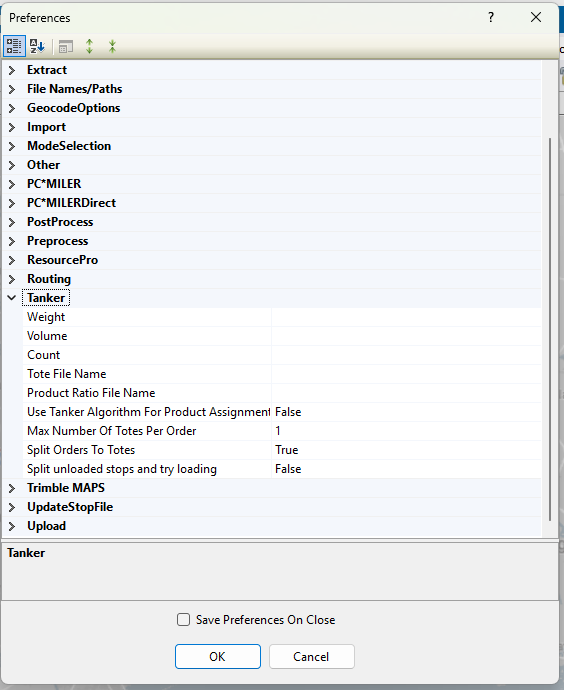Click the Product Ratio File Name value field
This screenshot has height=690, width=564.
point(406,393)
